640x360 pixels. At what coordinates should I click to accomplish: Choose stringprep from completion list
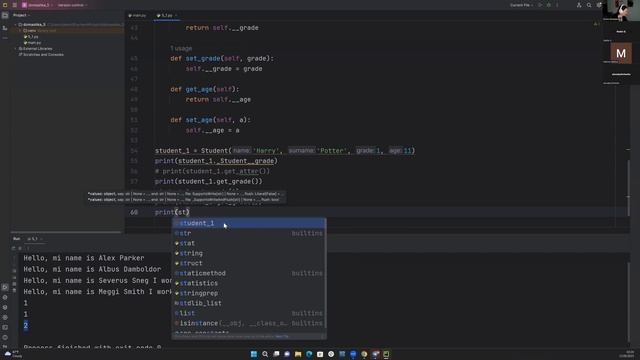pos(249,293)
